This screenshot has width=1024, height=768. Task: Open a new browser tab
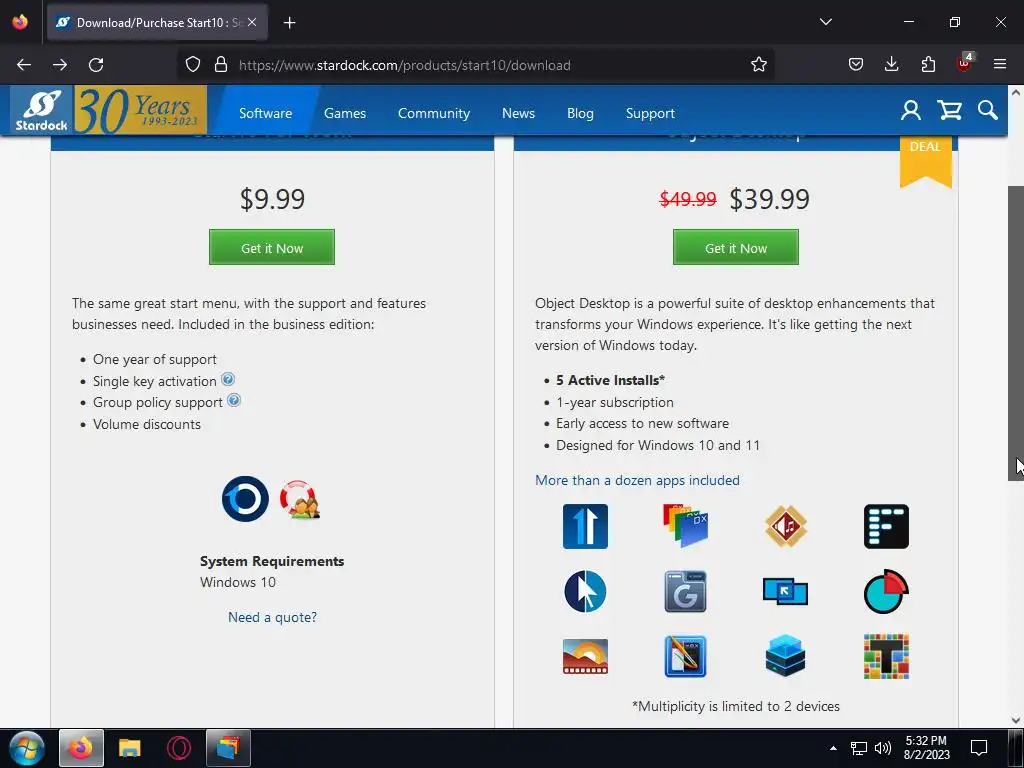tap(289, 22)
